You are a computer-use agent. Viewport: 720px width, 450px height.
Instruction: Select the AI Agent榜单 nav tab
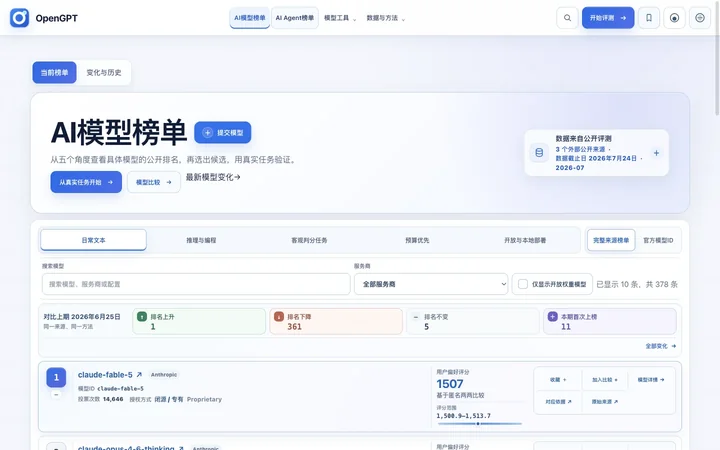(295, 18)
